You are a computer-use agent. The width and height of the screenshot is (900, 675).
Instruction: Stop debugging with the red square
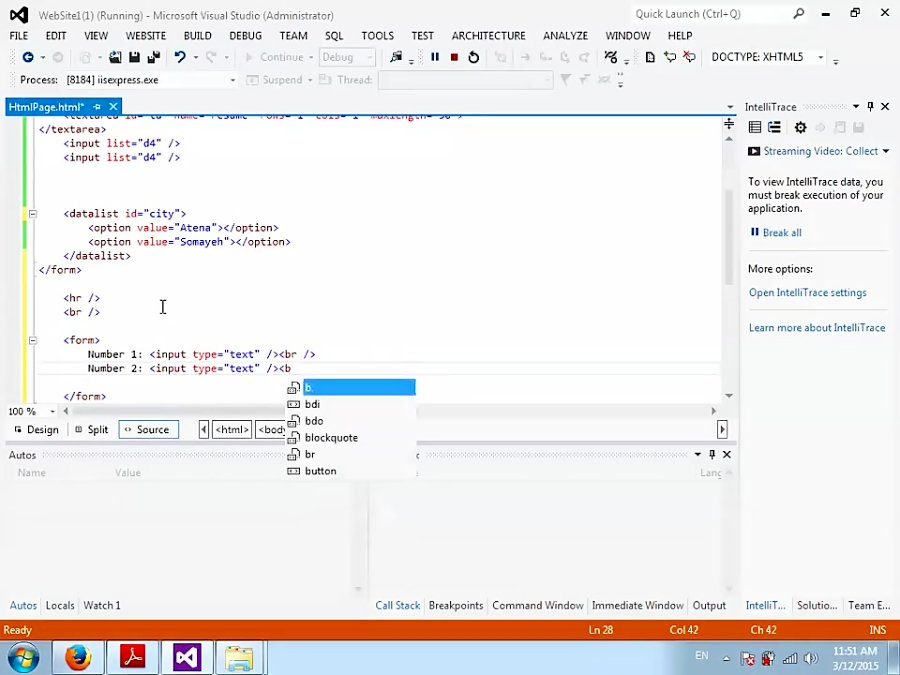coord(454,57)
